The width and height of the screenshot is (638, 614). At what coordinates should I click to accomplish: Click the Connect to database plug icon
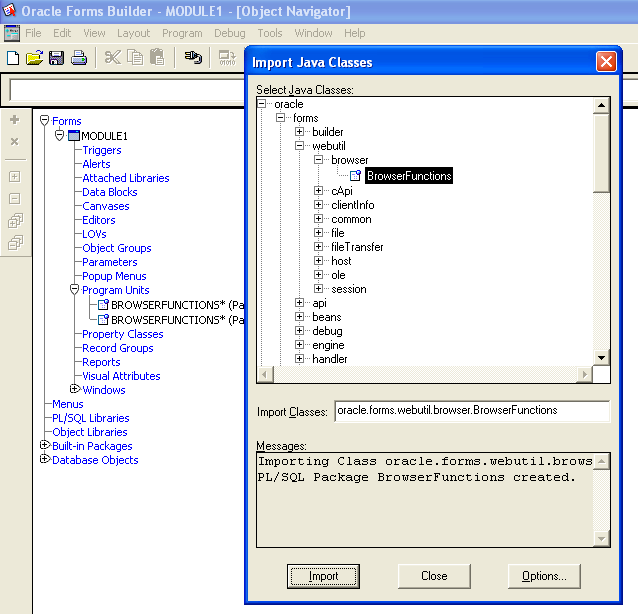pyautogui.click(x=194, y=58)
